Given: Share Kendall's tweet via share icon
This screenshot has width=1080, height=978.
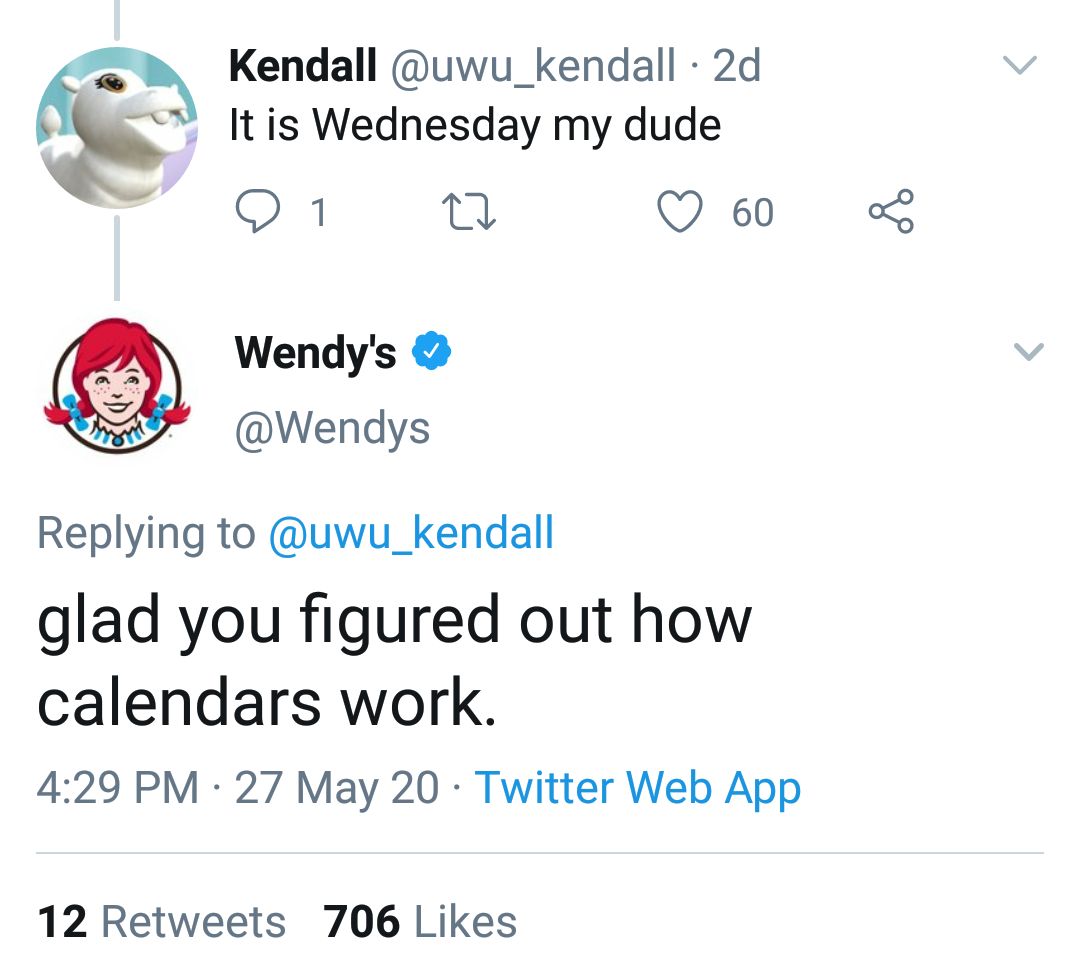Looking at the screenshot, I should [890, 212].
